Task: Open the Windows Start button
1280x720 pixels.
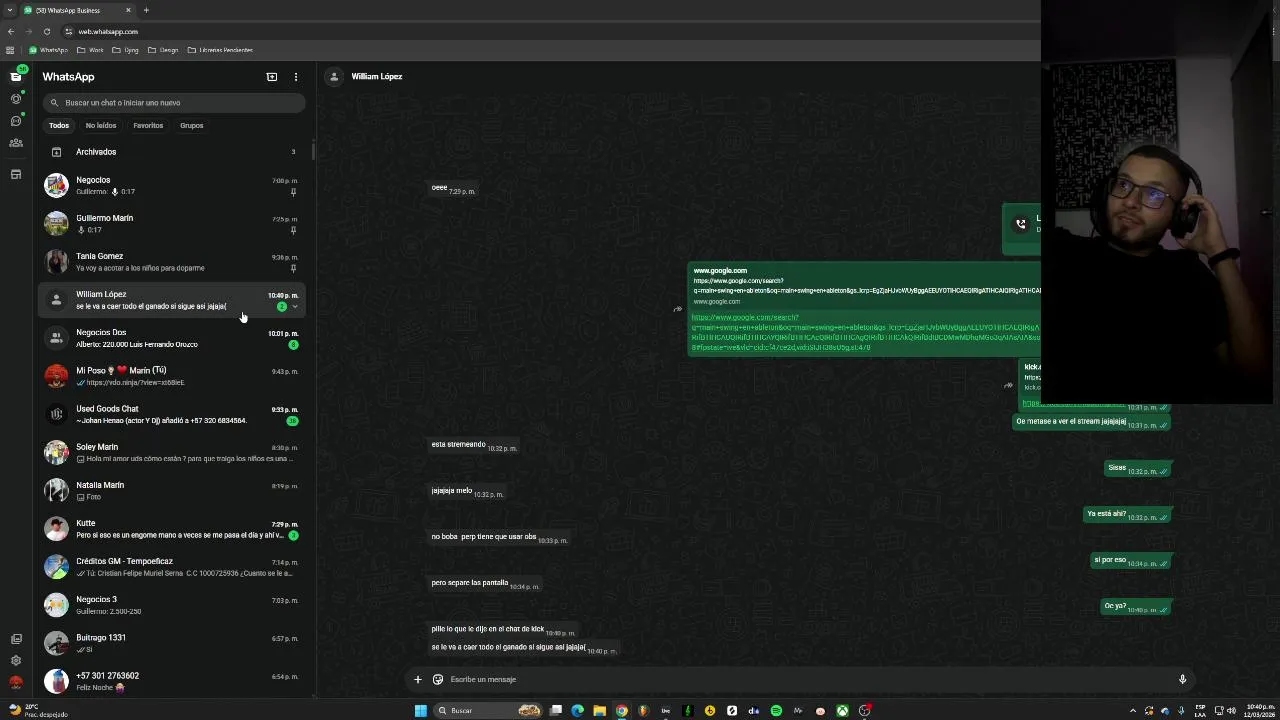Action: point(421,711)
